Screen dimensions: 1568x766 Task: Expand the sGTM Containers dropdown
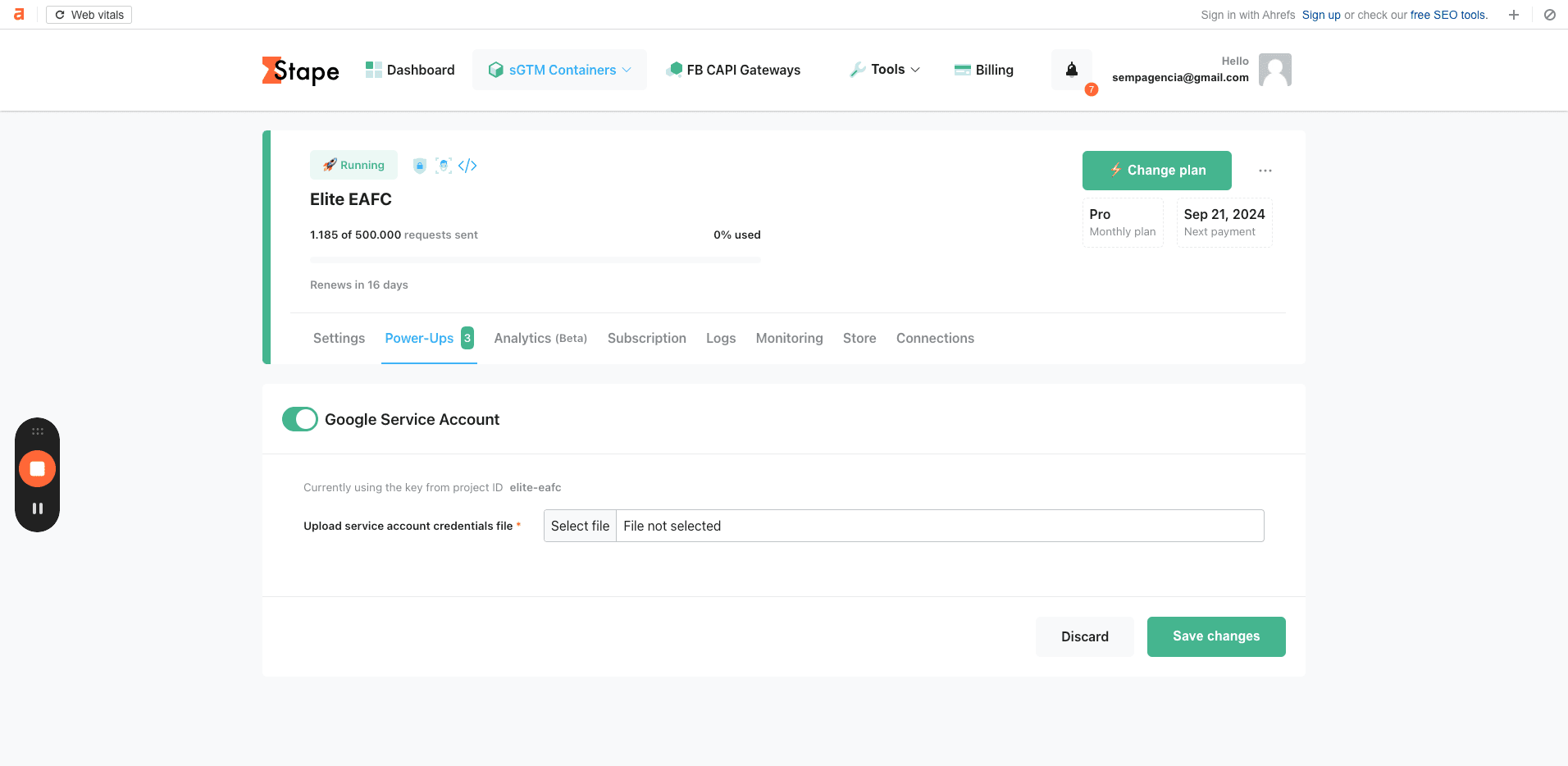559,70
